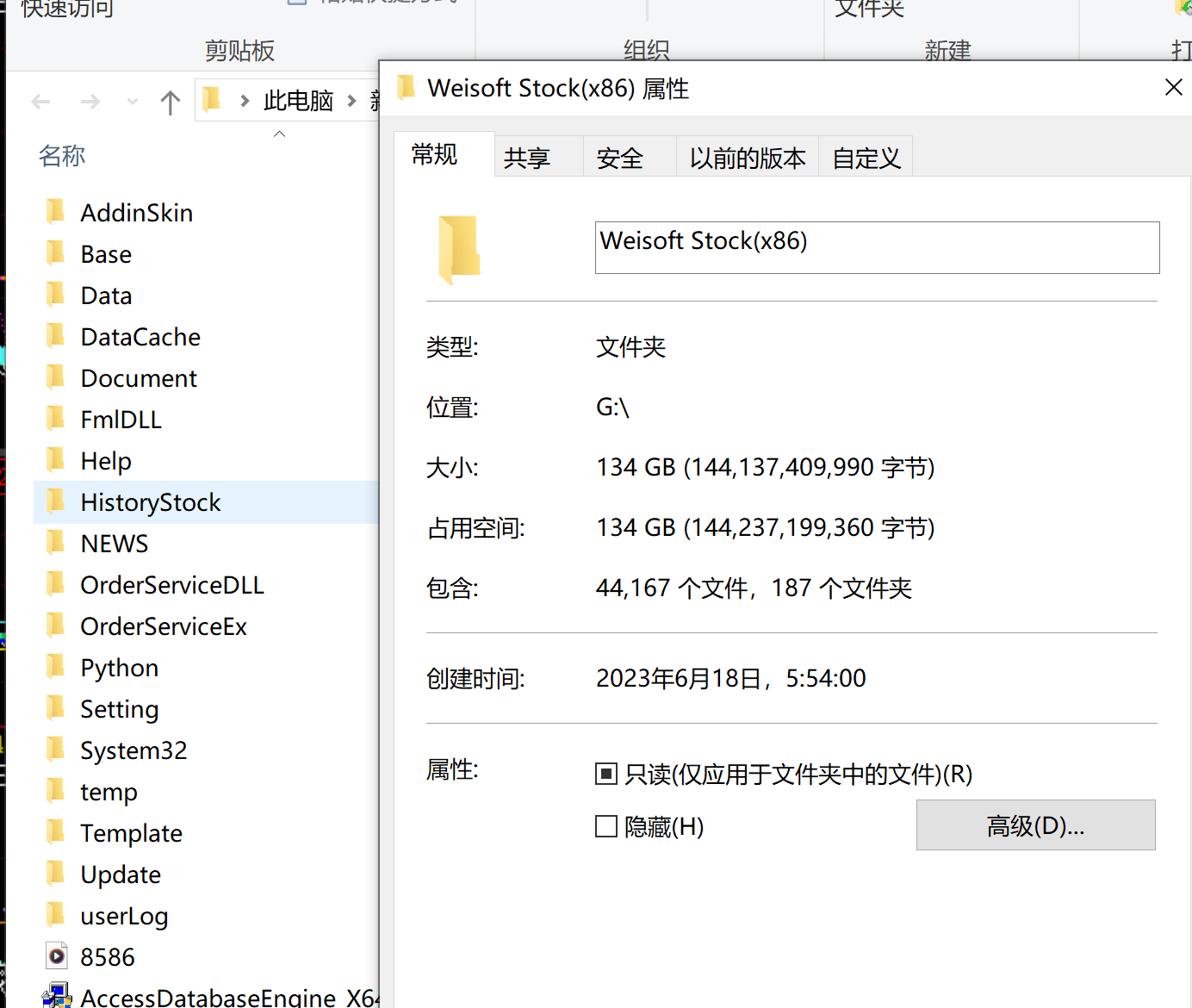
Task: Switch to the 共享 tab
Action: pyautogui.click(x=538, y=157)
